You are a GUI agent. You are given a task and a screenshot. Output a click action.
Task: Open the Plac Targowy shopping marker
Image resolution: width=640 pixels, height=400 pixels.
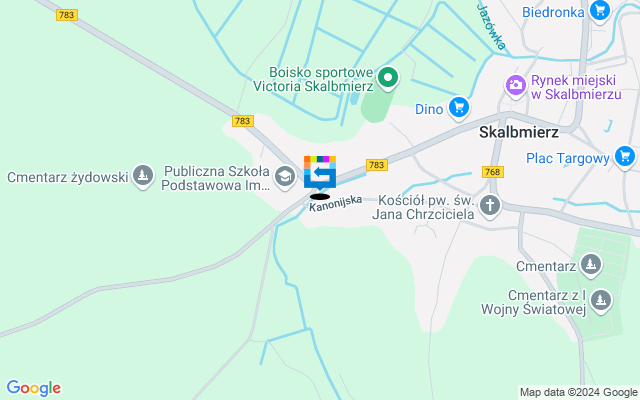coord(624,157)
